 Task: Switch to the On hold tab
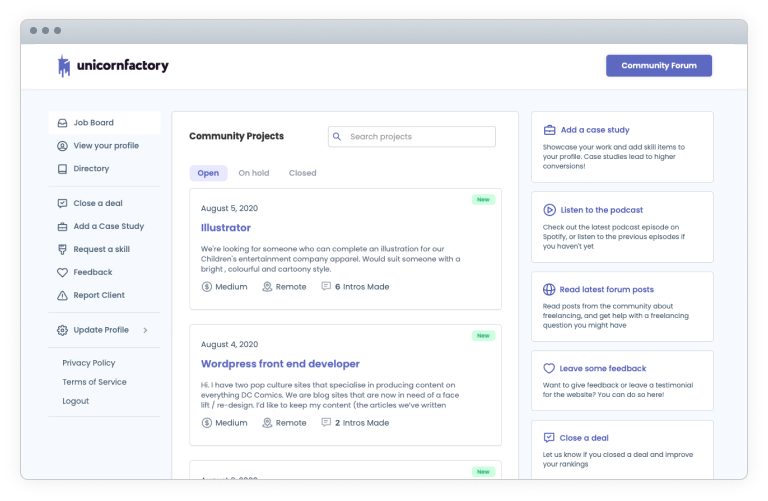(x=253, y=173)
